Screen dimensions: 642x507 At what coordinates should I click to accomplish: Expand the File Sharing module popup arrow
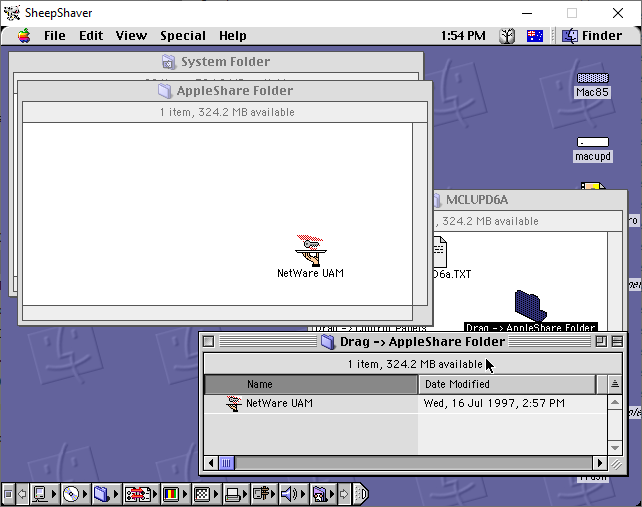click(x=116, y=494)
